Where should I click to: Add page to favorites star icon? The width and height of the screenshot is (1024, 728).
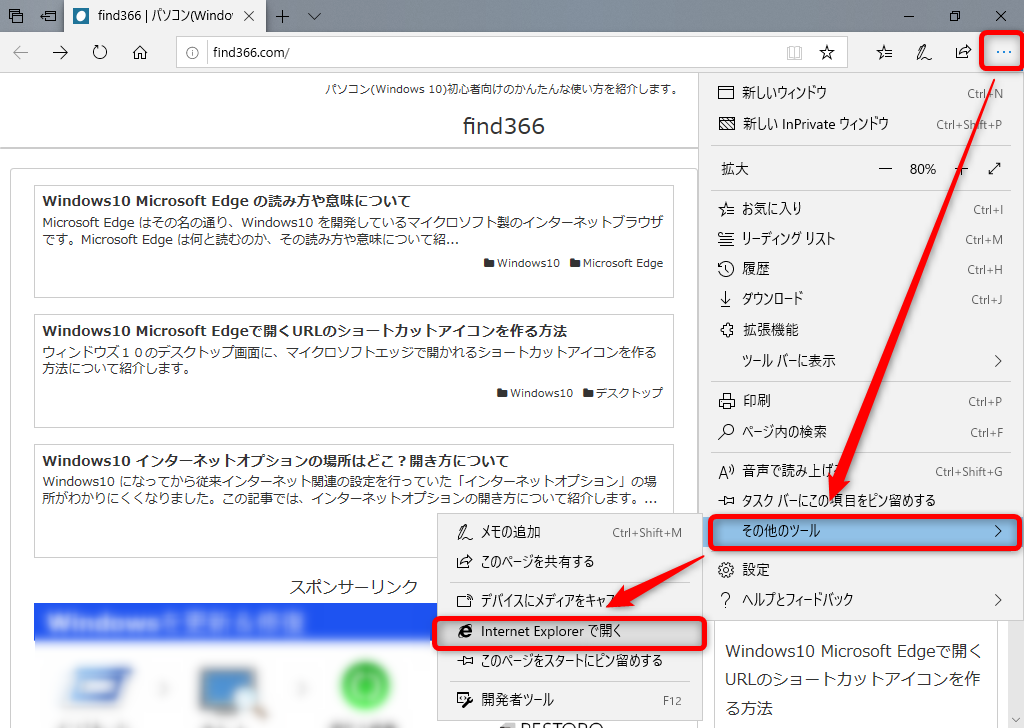point(827,52)
